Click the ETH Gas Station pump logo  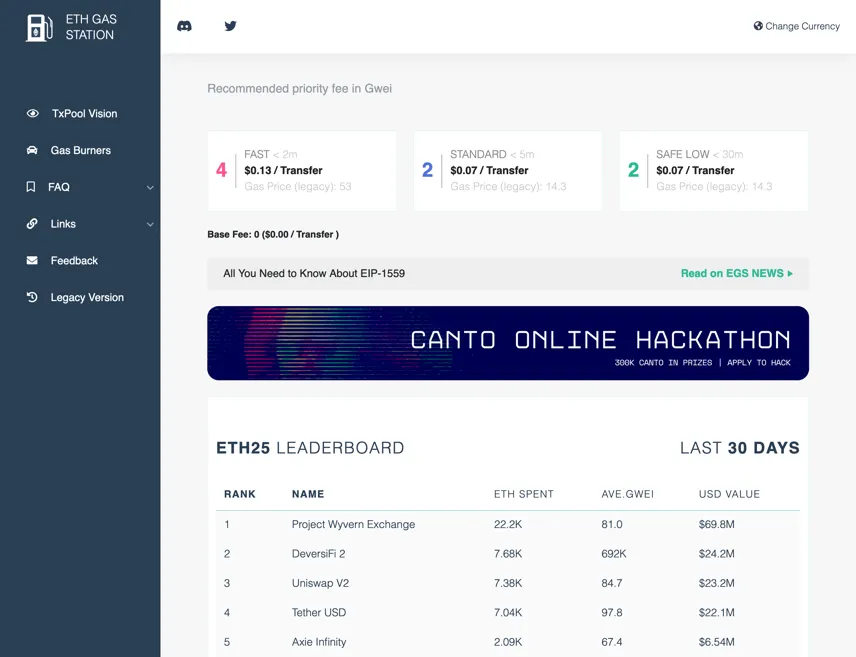(39, 27)
